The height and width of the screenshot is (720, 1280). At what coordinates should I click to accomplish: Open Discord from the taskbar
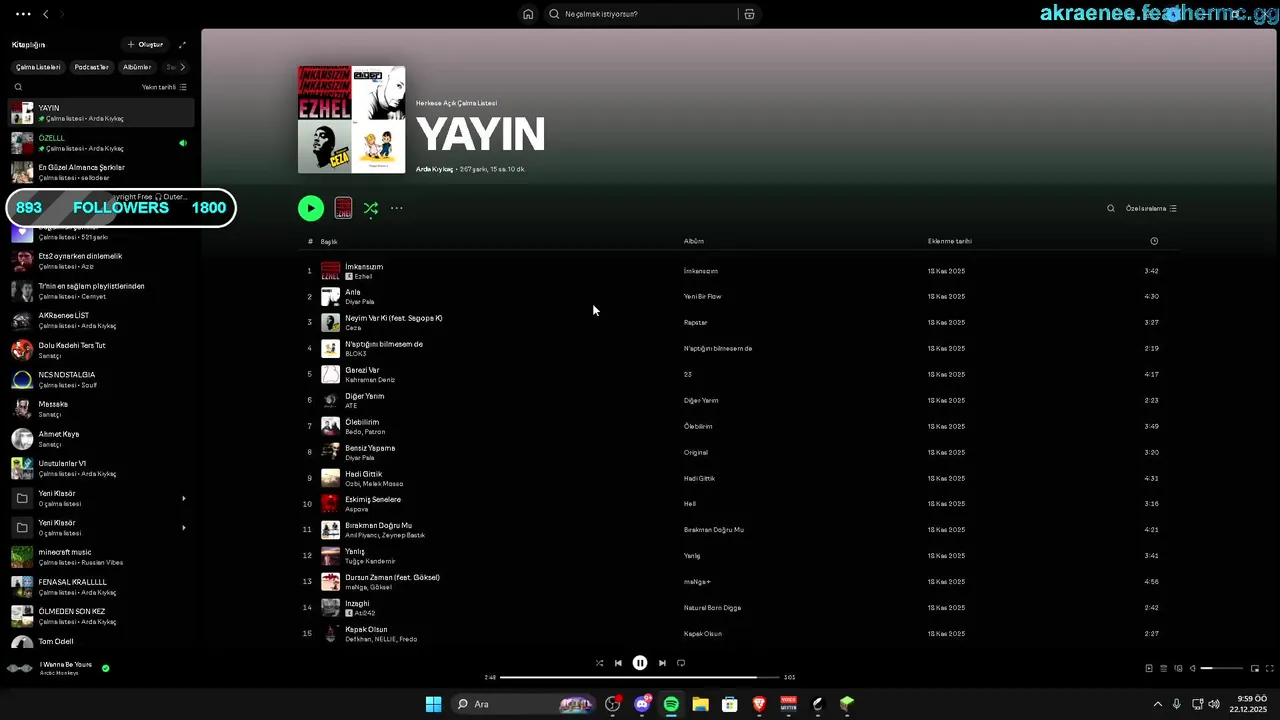(642, 704)
